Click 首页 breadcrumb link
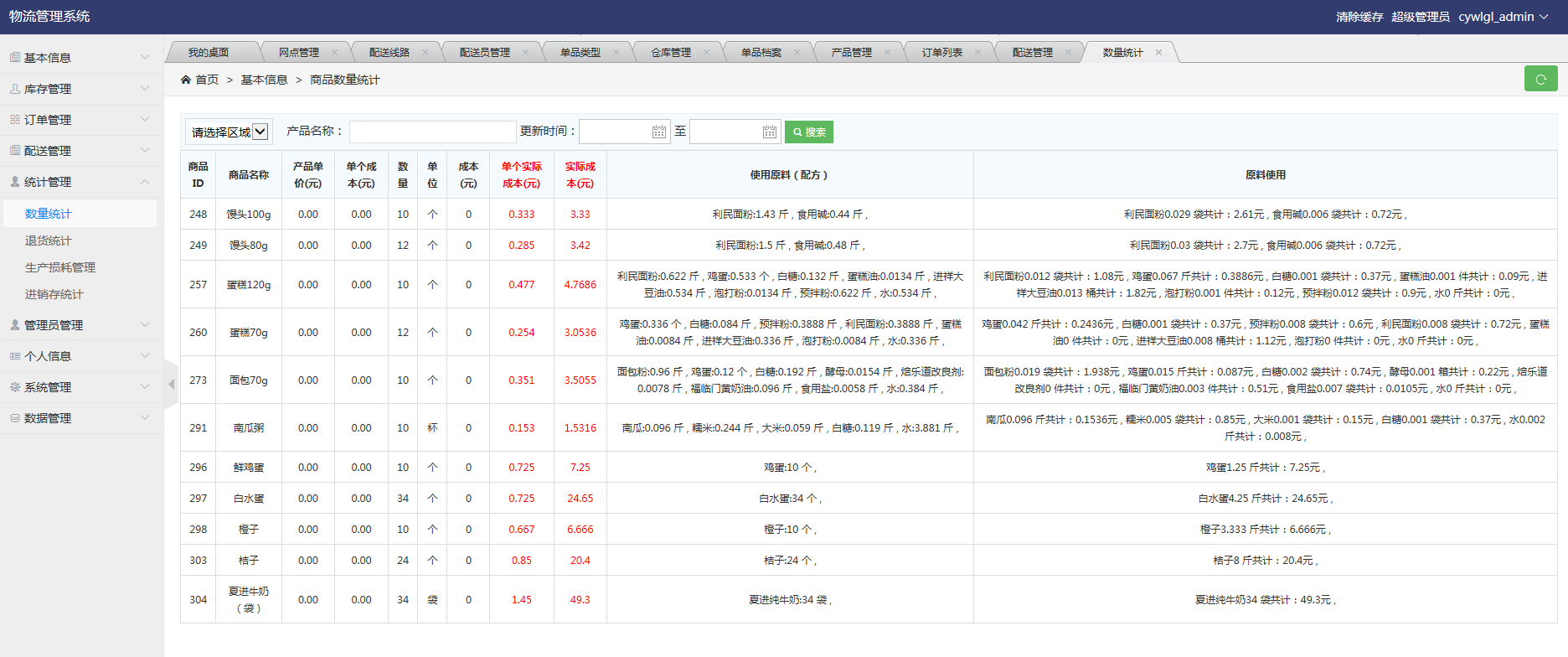 pos(207,80)
